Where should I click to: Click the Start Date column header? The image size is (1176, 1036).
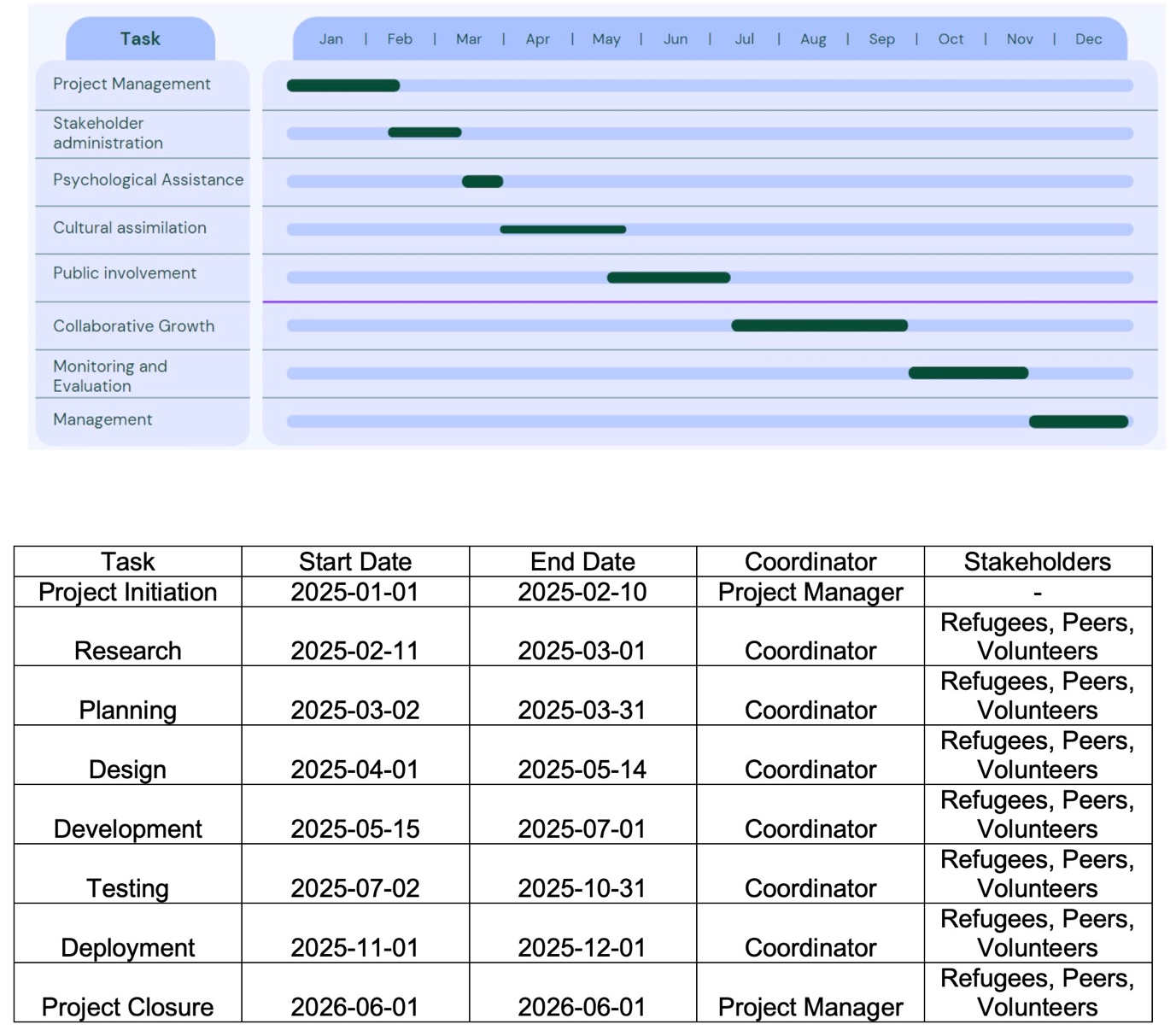355,562
